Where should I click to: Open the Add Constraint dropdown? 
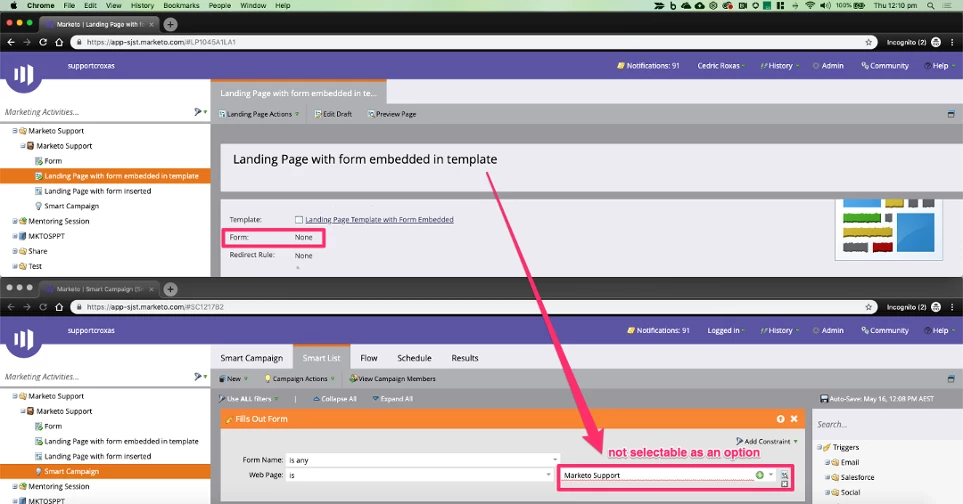tap(767, 441)
